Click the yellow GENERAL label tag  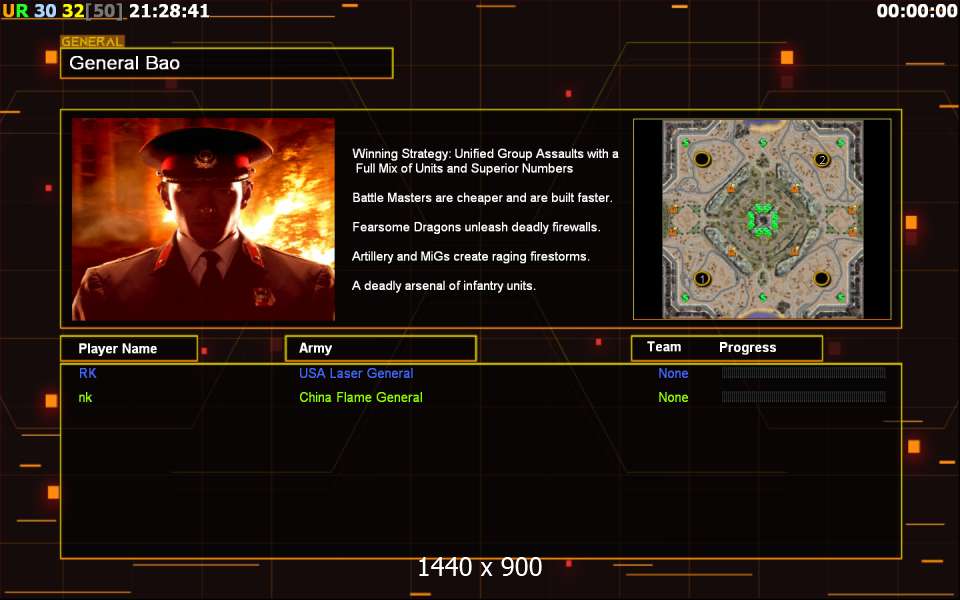92,42
